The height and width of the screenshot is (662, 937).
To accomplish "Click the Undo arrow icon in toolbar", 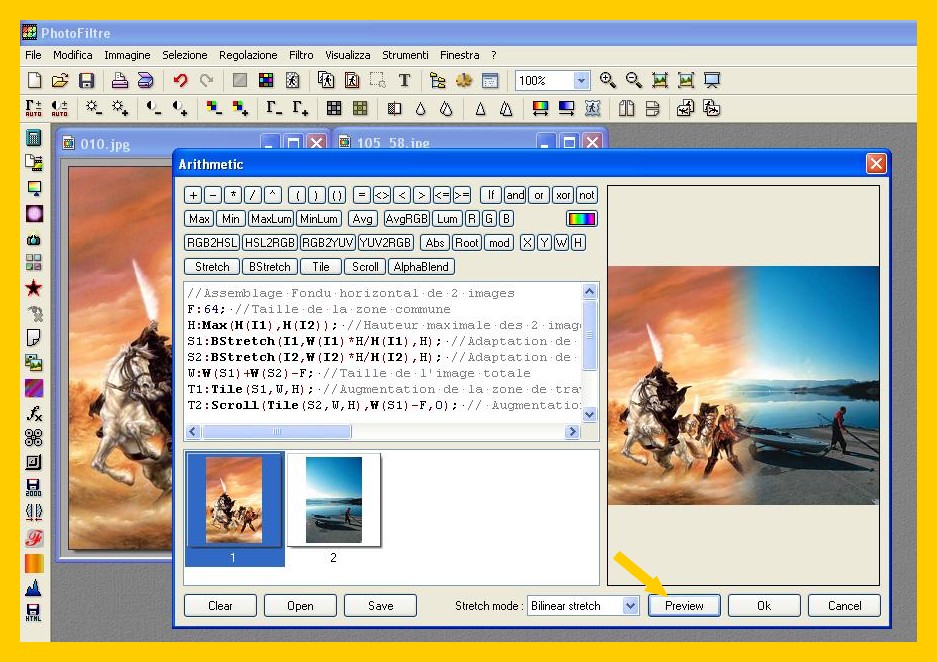I will pyautogui.click(x=180, y=81).
